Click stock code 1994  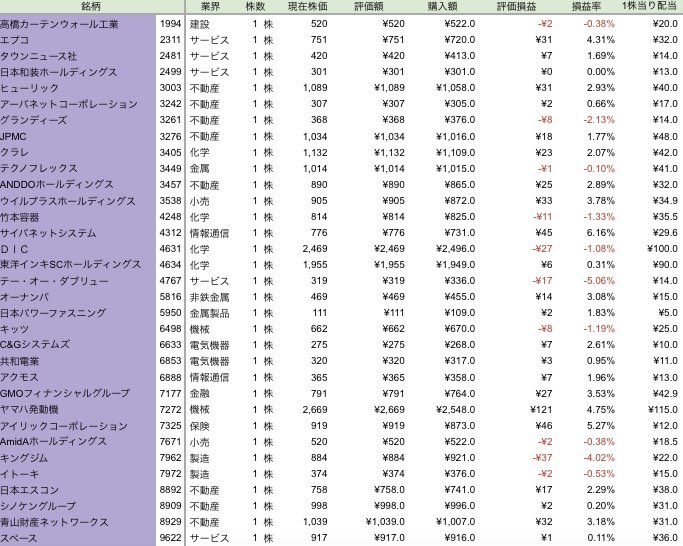(170, 24)
